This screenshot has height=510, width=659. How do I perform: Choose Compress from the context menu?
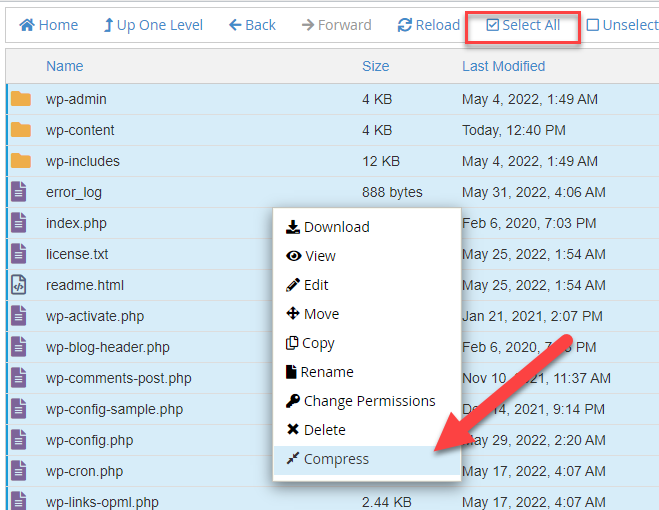pyautogui.click(x=336, y=459)
